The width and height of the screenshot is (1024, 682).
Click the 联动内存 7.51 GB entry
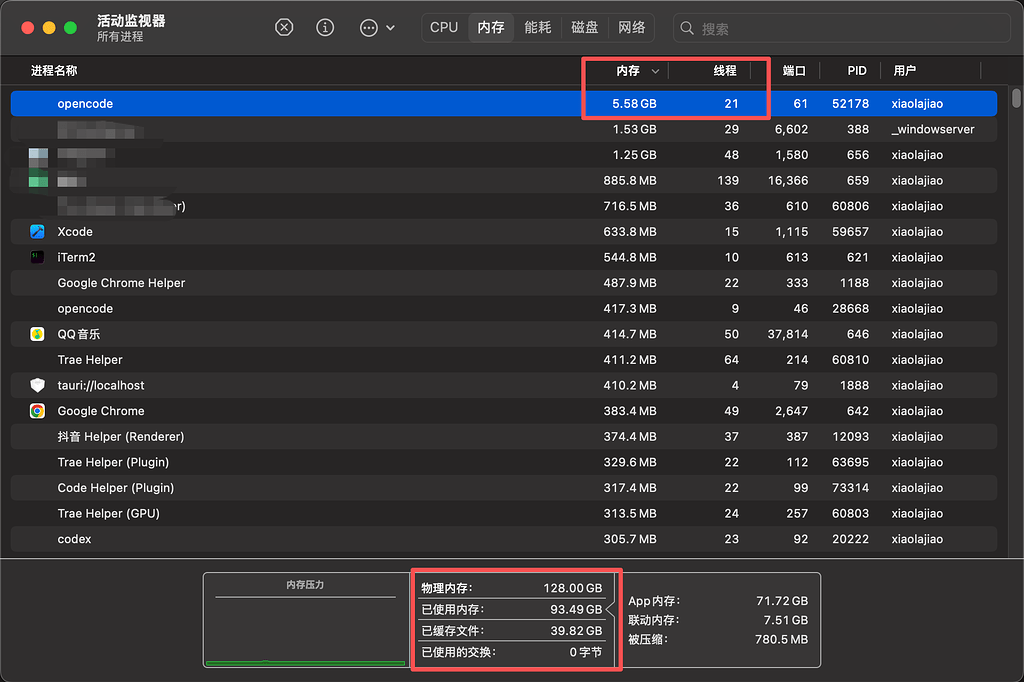[x=718, y=620]
